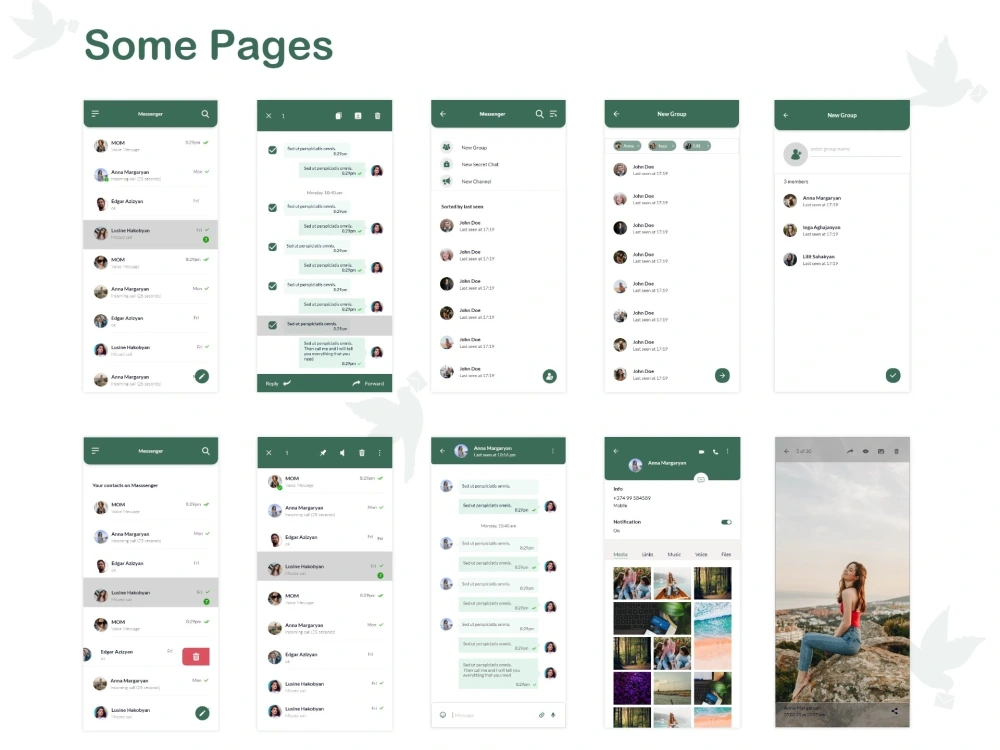The height and width of the screenshot is (750, 1000).
Task: Delete the selected chat via toolbar trash icon
Action: (x=362, y=453)
